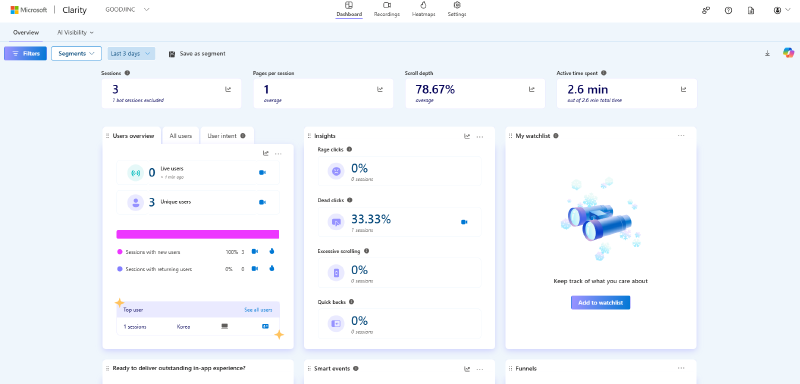800x384 pixels.
Task: Switch to the User intent tab
Action: point(221,136)
